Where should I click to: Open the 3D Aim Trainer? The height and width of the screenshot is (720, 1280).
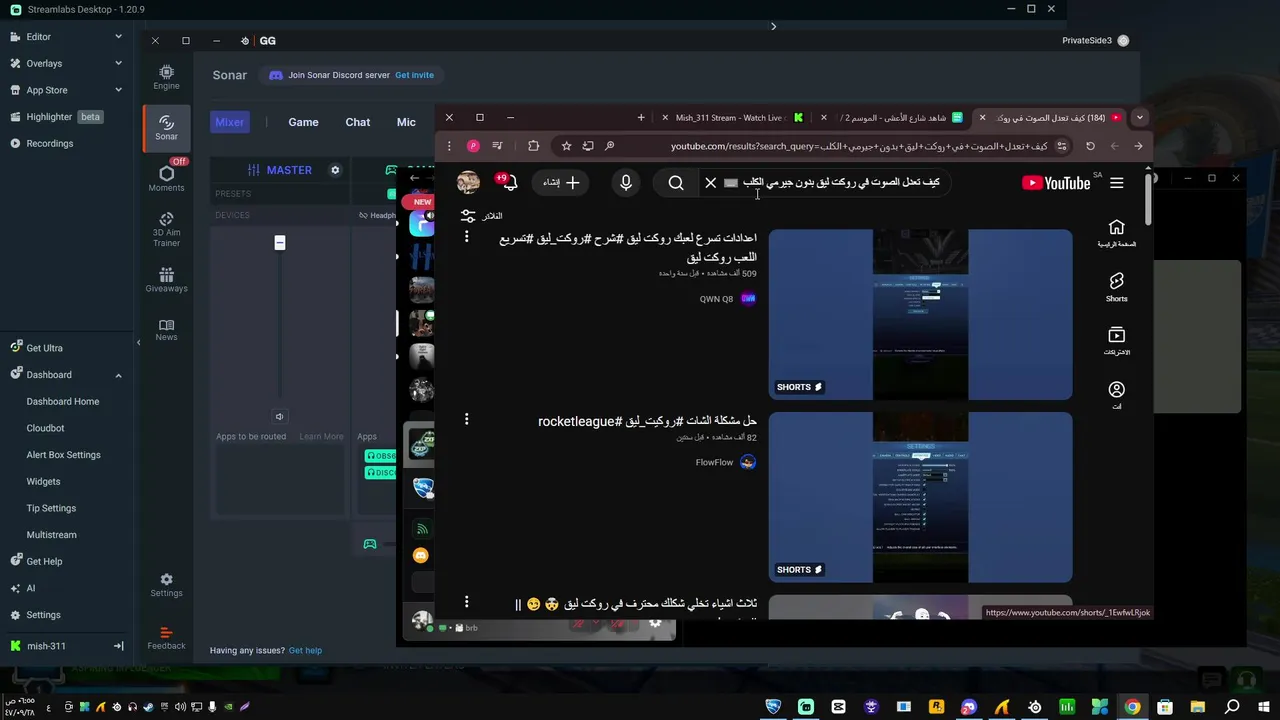pyautogui.click(x=166, y=229)
